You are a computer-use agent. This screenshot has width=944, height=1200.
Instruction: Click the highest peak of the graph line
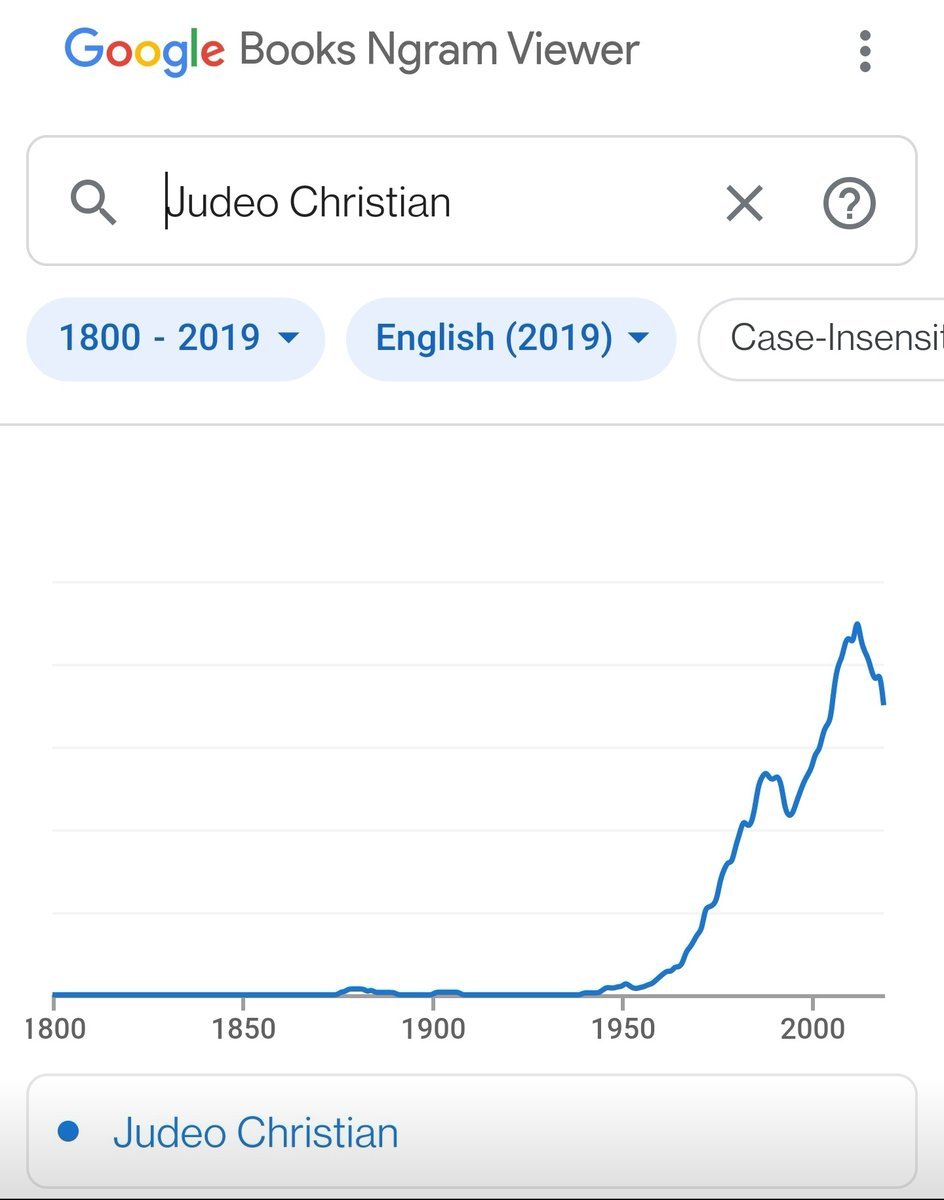click(x=857, y=625)
